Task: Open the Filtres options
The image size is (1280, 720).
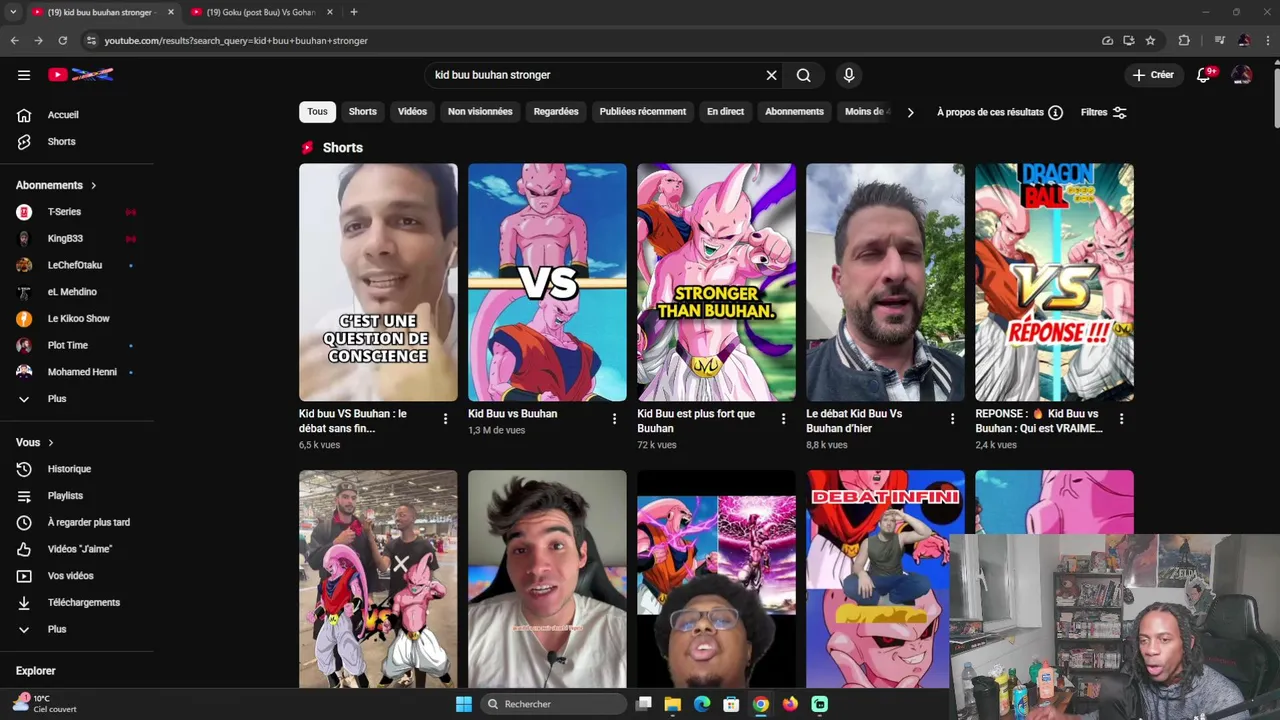Action: pos(1104,112)
